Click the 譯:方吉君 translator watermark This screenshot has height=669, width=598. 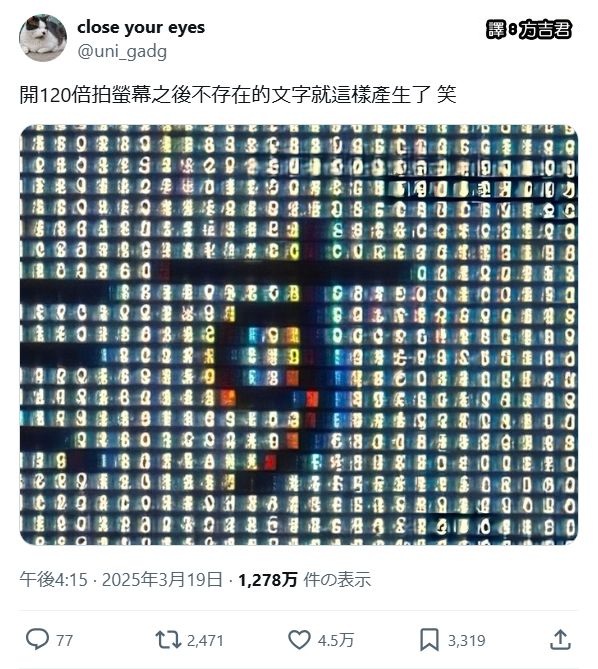coord(528,29)
